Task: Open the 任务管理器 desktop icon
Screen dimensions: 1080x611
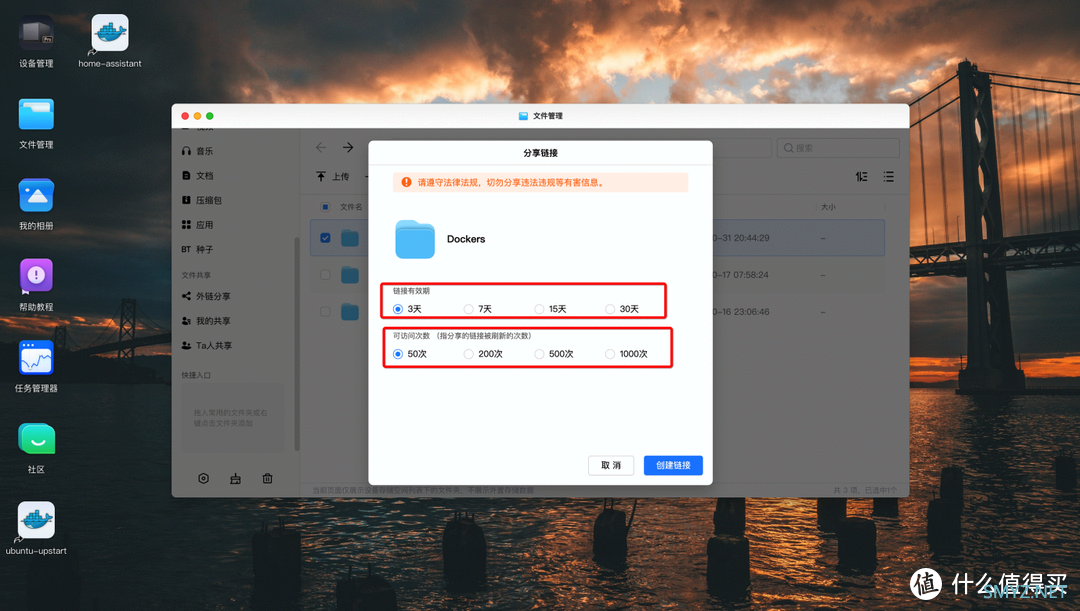Action: tap(36, 358)
